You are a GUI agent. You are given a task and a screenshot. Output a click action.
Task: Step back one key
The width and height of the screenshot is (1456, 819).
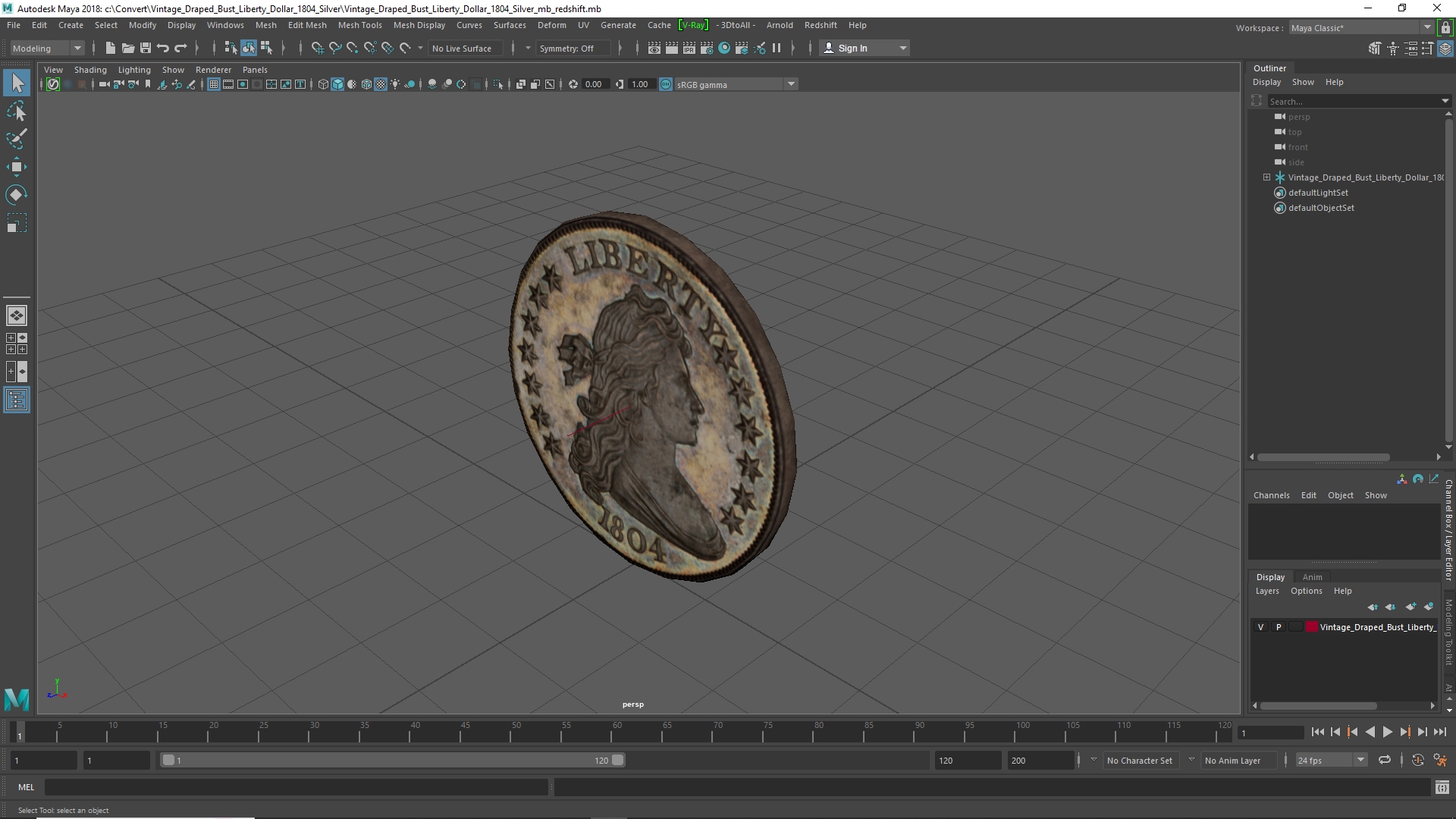coord(1352,732)
